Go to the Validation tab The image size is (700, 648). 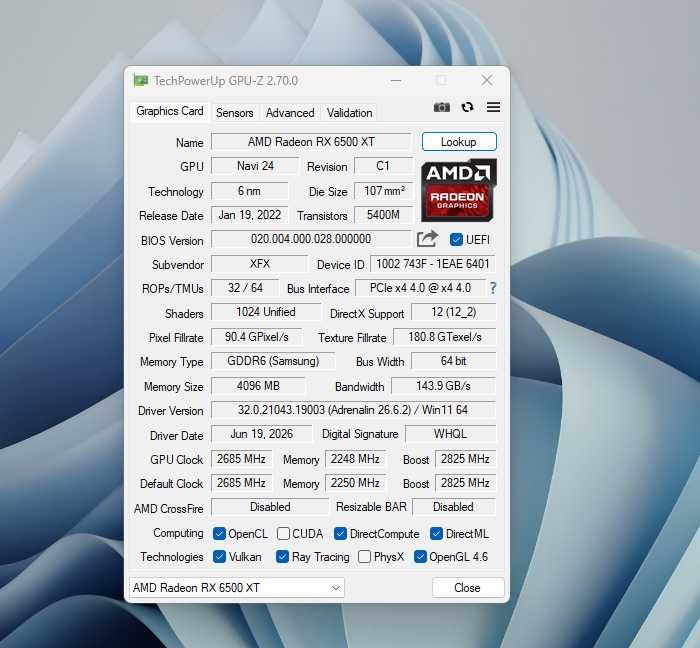pyautogui.click(x=349, y=113)
